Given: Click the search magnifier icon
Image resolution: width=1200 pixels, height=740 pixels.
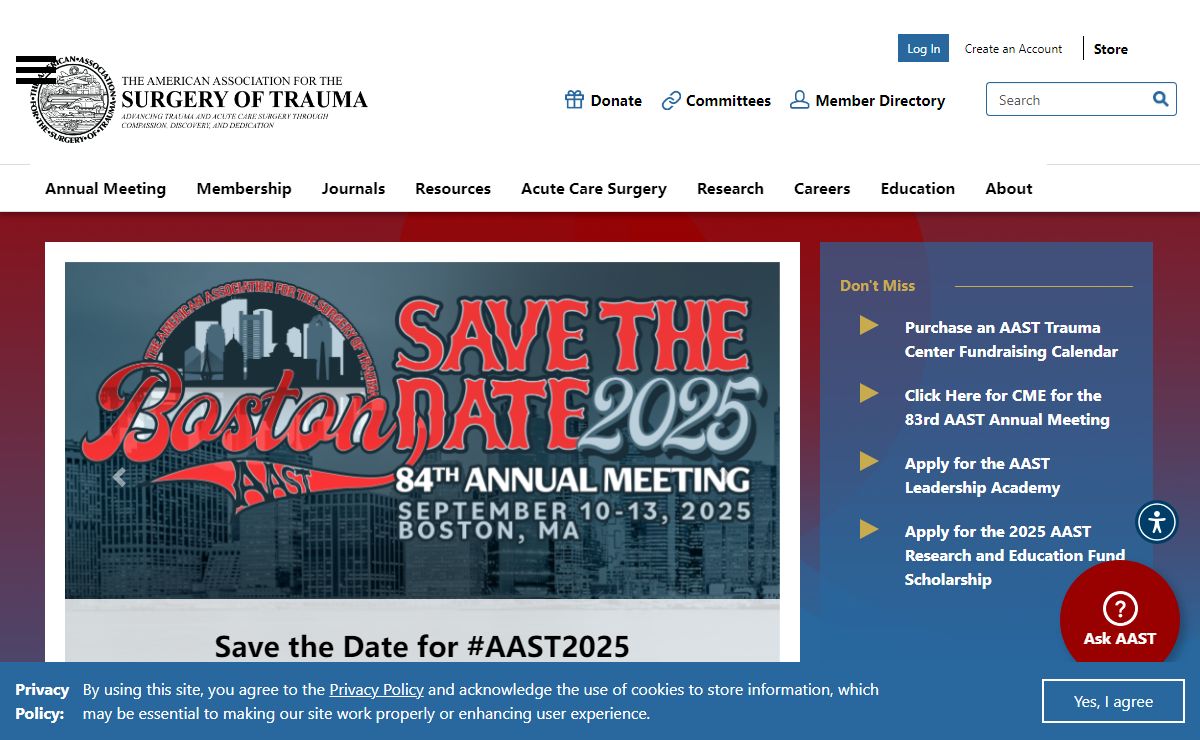Looking at the screenshot, I should point(1160,99).
